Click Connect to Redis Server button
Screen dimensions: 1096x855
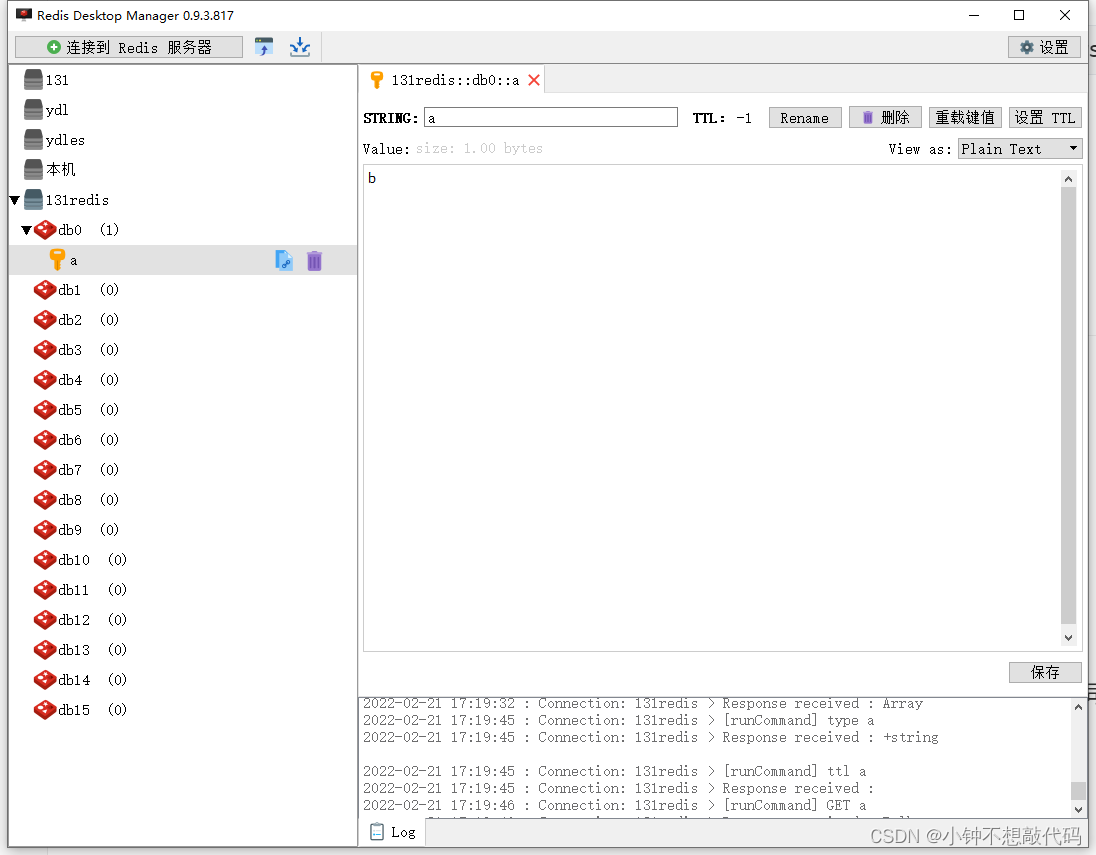(129, 47)
